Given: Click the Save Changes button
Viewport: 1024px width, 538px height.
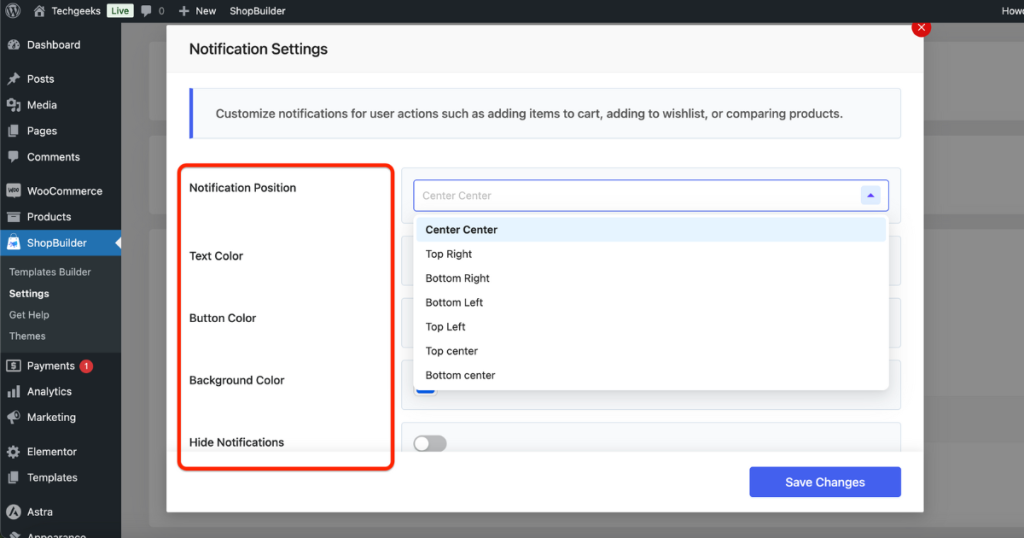Looking at the screenshot, I should point(825,482).
